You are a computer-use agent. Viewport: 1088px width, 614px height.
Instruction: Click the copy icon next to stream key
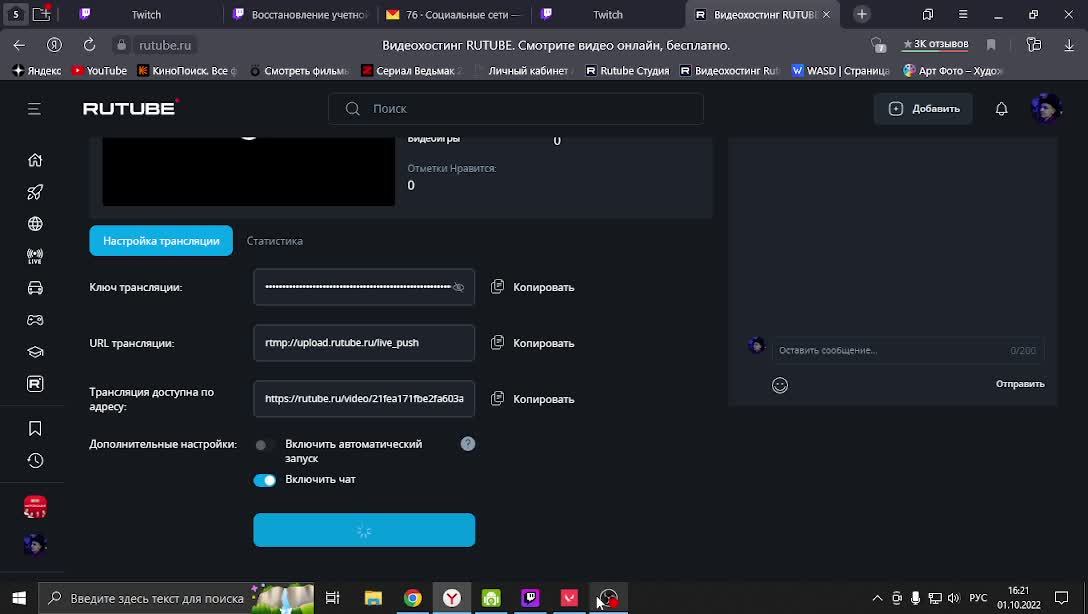coord(497,287)
